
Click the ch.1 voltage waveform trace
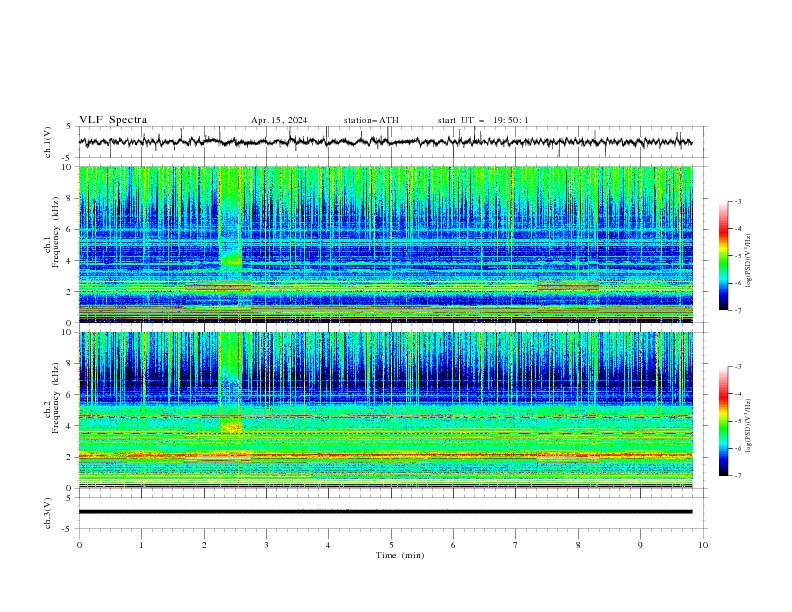point(385,142)
